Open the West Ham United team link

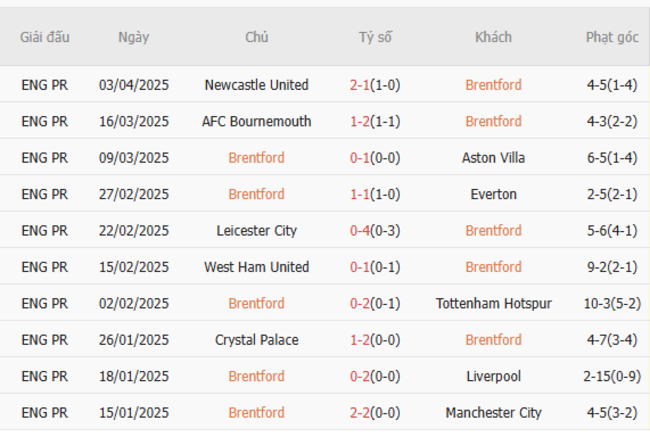pos(256,267)
